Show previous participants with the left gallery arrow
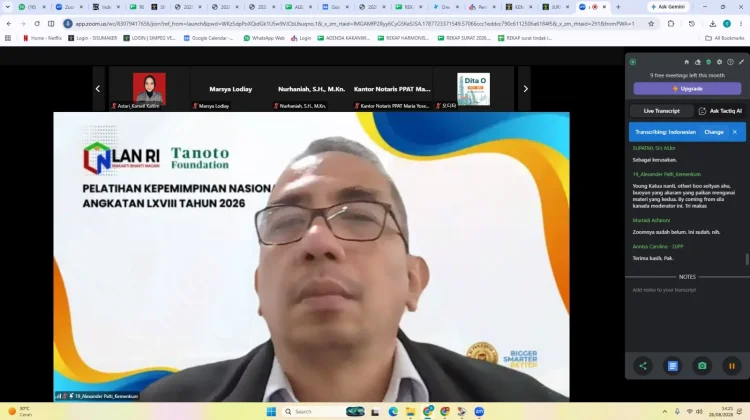750x420 pixels. 98,89
